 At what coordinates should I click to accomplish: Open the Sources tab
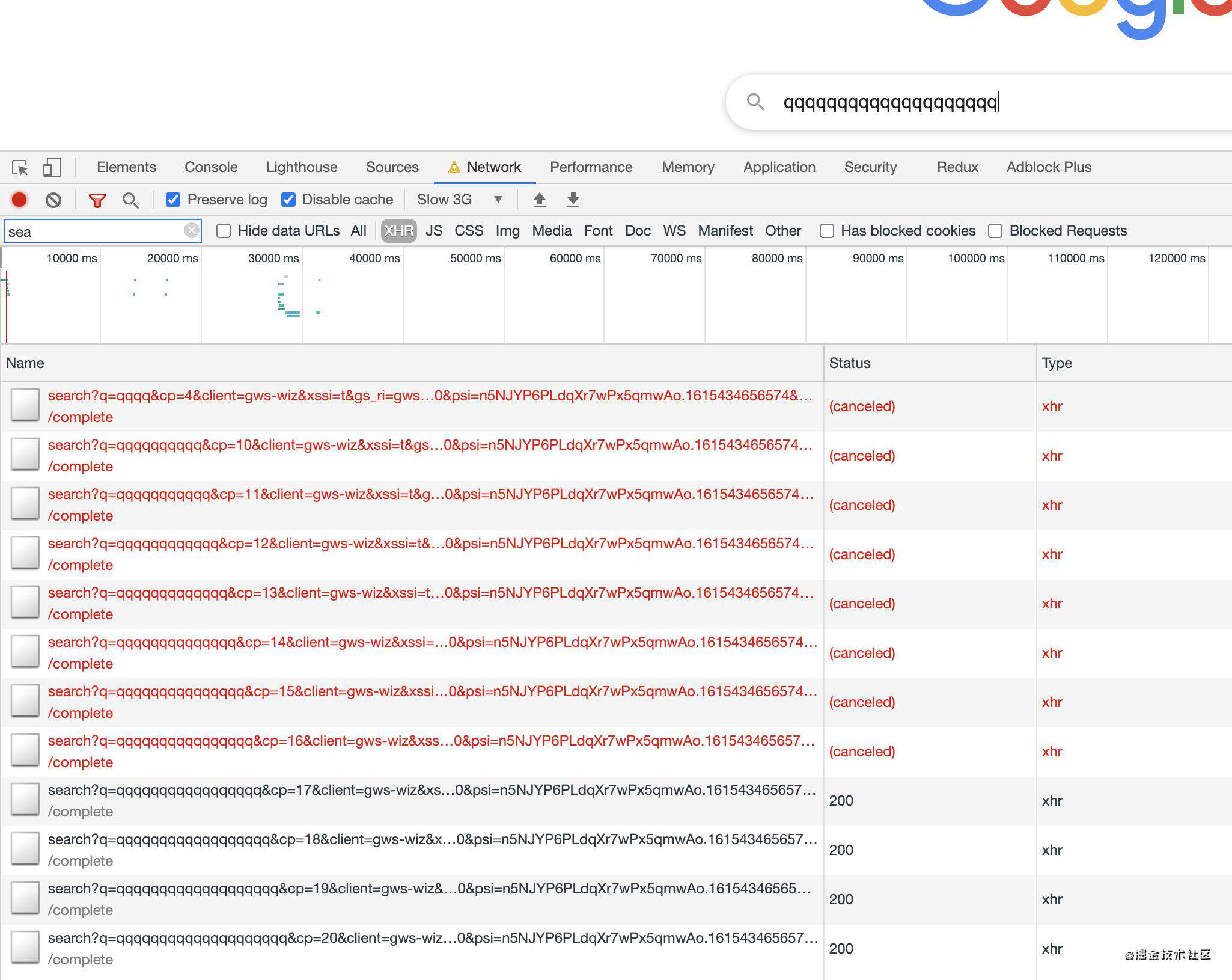tap(392, 167)
